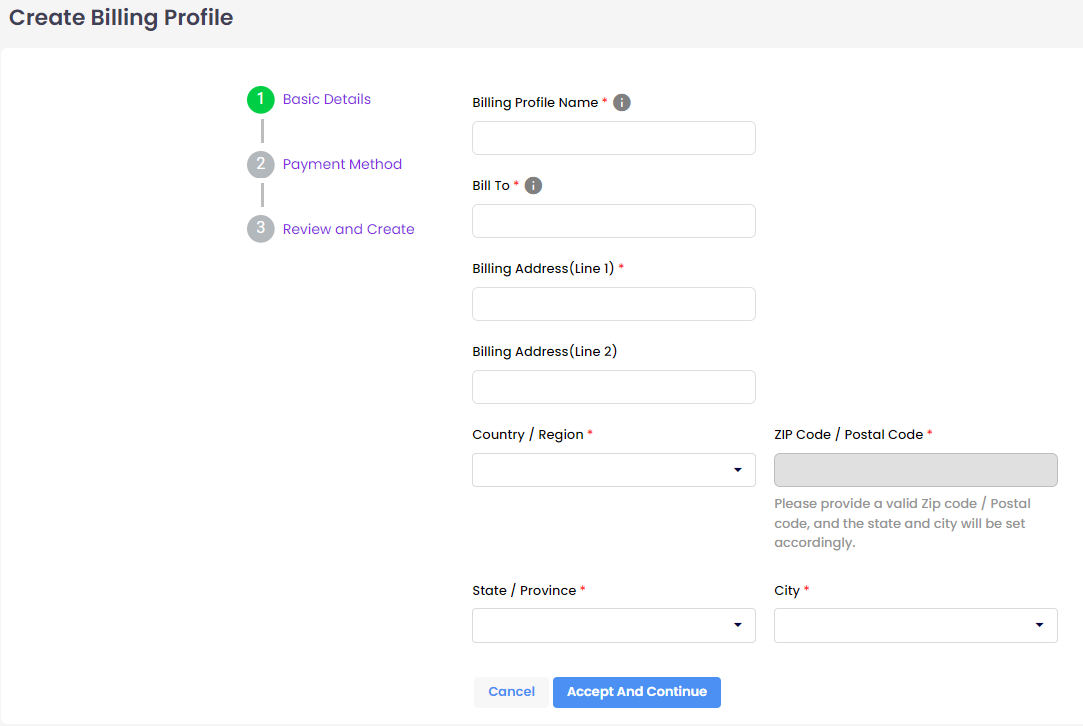1083x726 pixels.
Task: Open the Country / Region dropdown
Action: pos(613,470)
